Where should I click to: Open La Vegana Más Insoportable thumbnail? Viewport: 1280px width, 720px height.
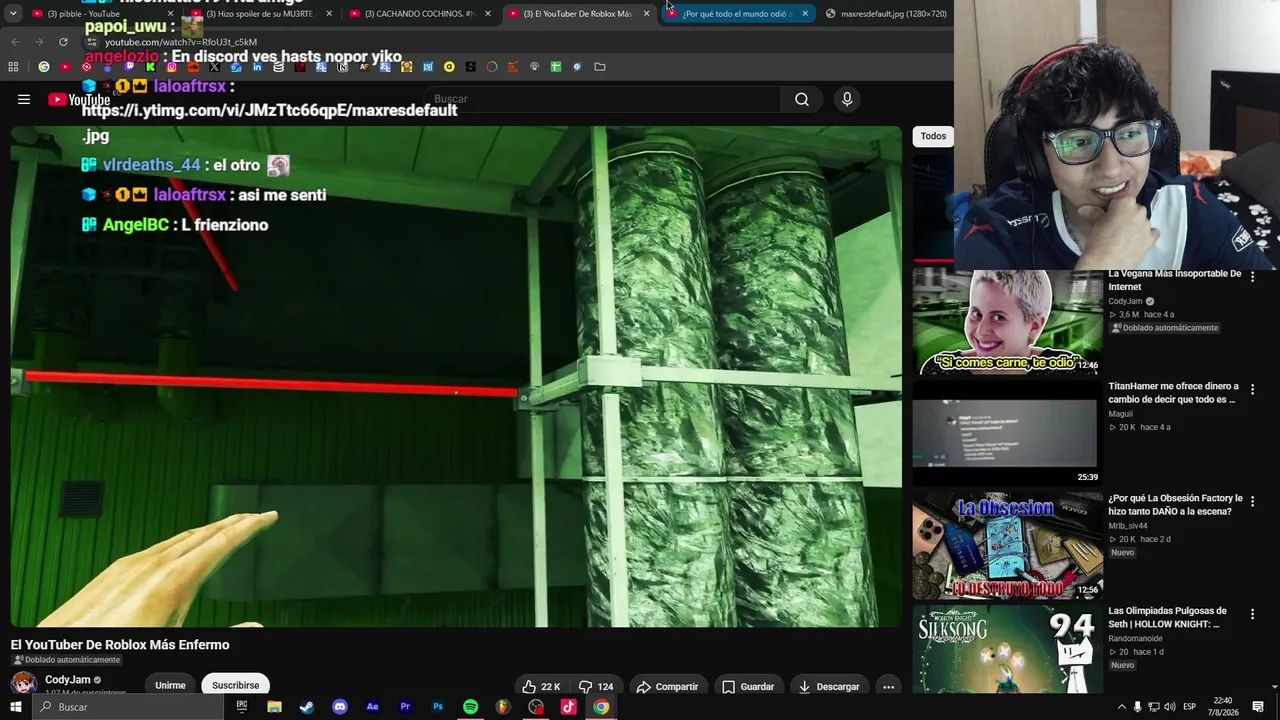click(x=1008, y=322)
